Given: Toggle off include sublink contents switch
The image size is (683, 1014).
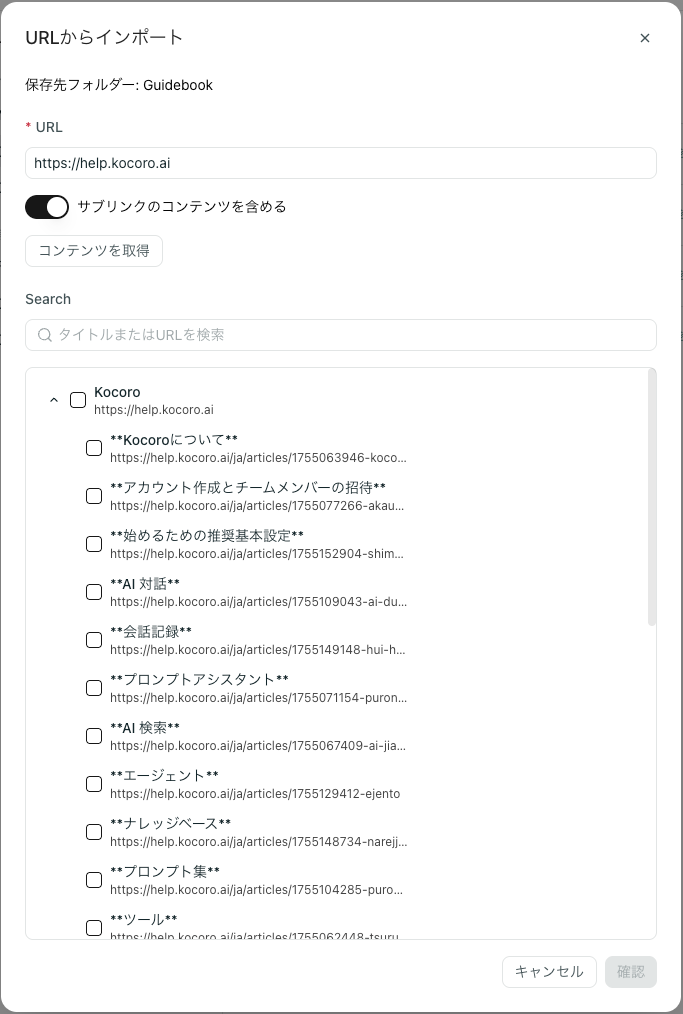Looking at the screenshot, I should [x=47, y=207].
